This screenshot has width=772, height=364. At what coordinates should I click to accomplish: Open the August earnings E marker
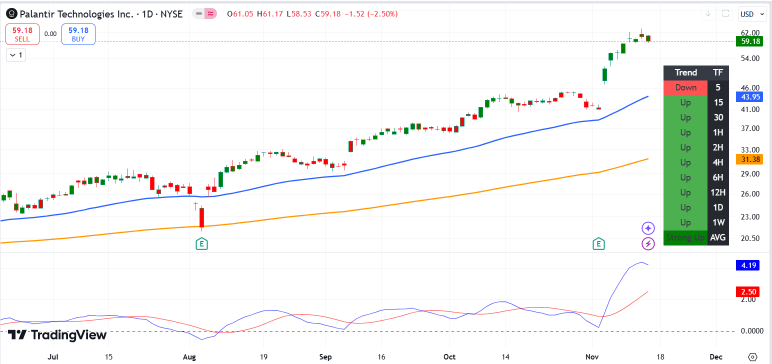(x=201, y=243)
